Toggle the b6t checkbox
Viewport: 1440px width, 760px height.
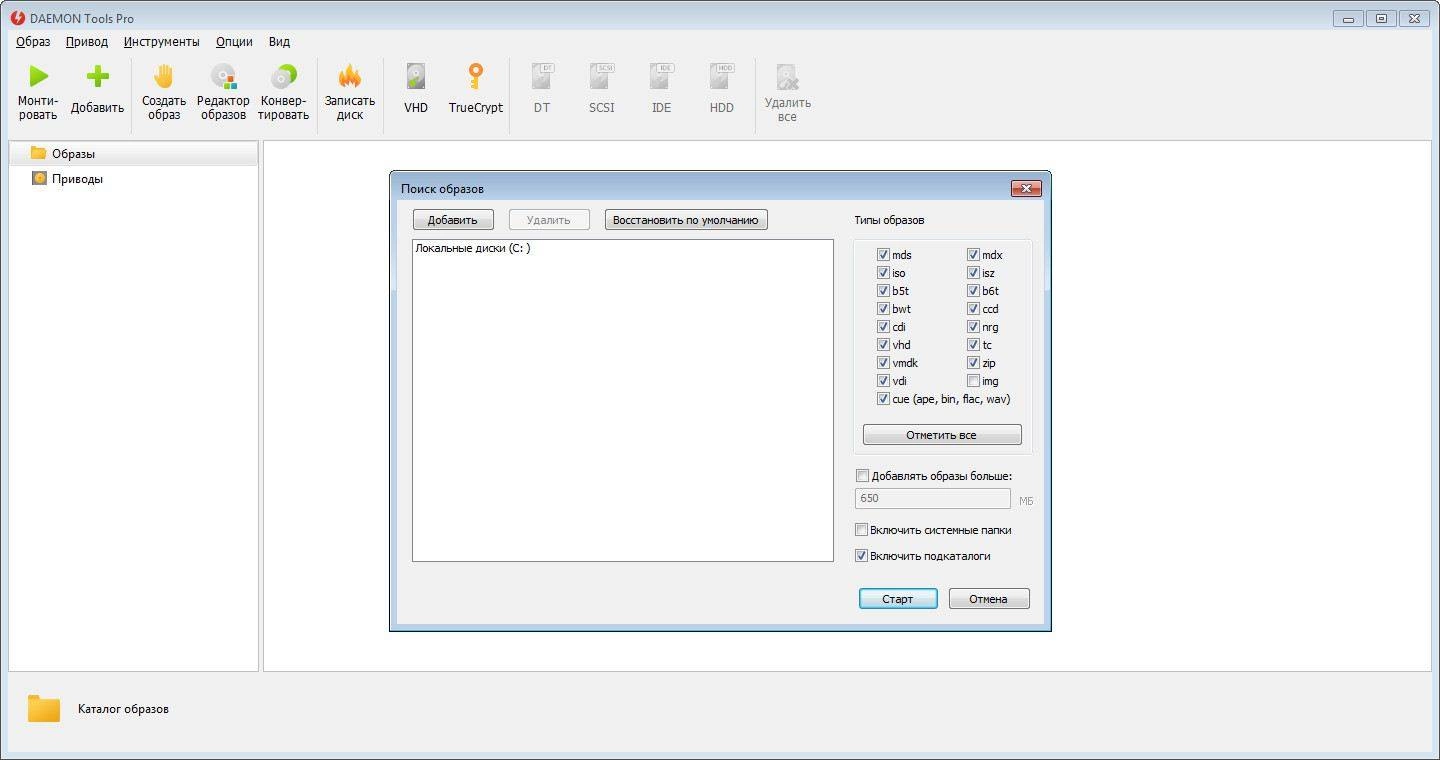973,291
